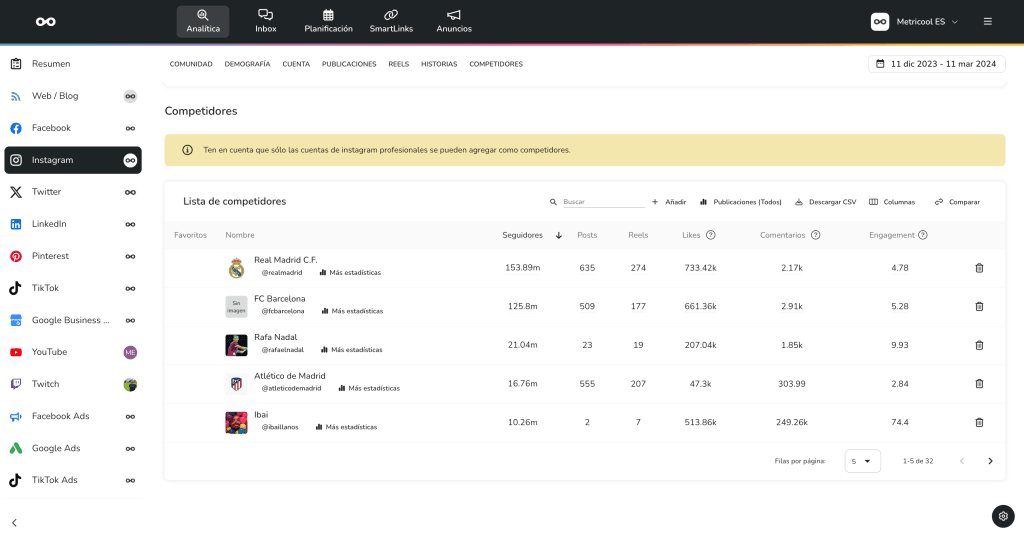Open SmartLinks from top navigation
1024x537 pixels.
click(x=391, y=21)
